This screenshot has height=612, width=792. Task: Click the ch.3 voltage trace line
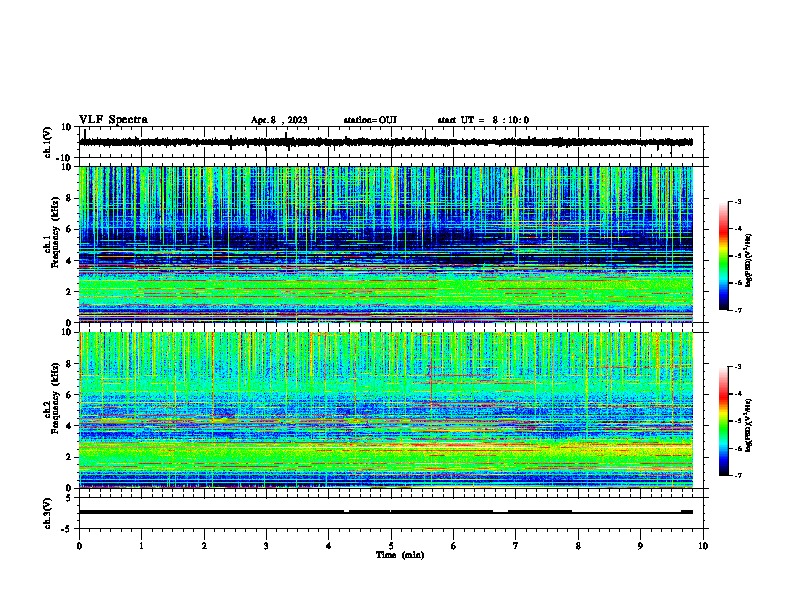pyautogui.click(x=386, y=512)
